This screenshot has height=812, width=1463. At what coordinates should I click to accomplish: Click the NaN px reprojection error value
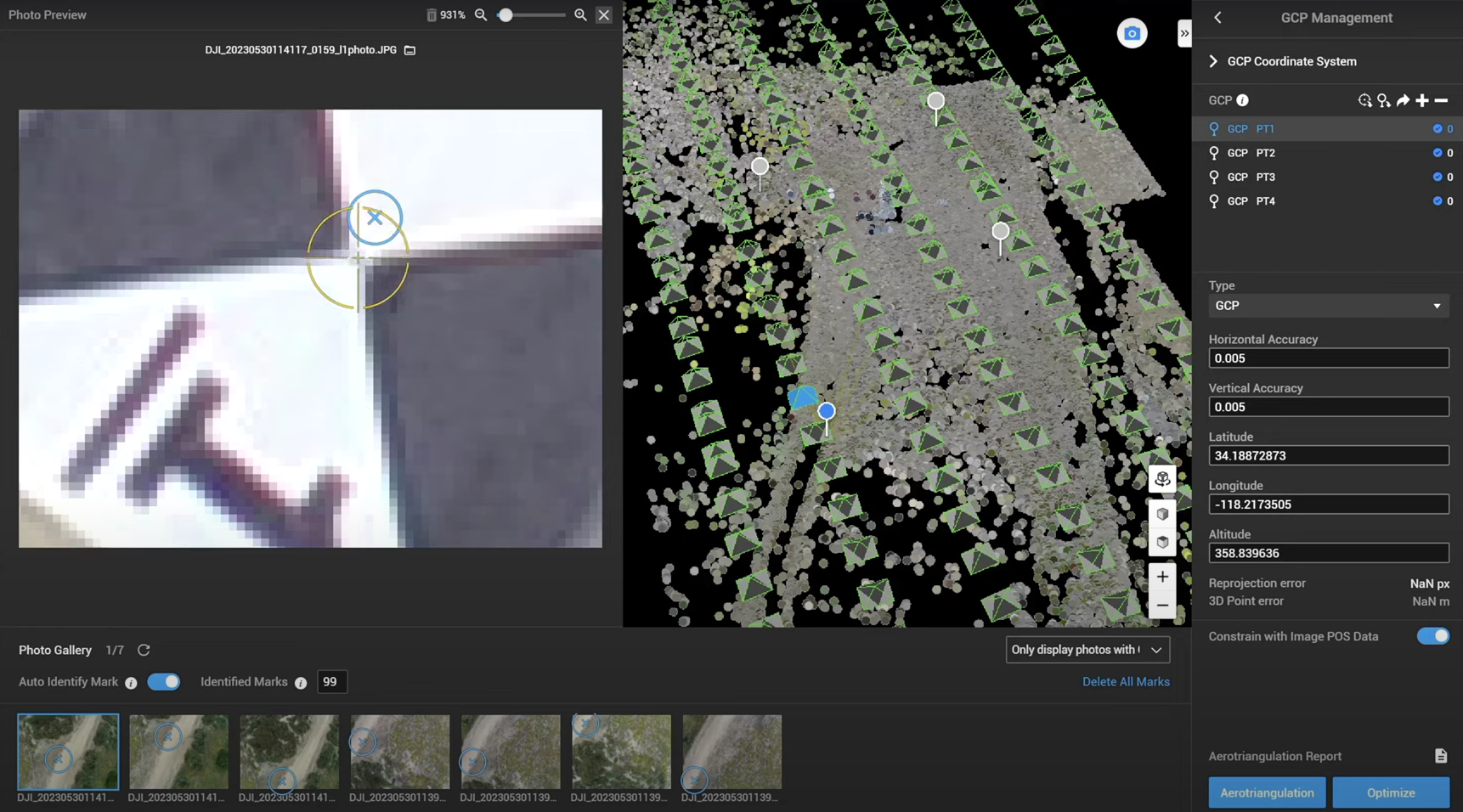pos(1430,584)
